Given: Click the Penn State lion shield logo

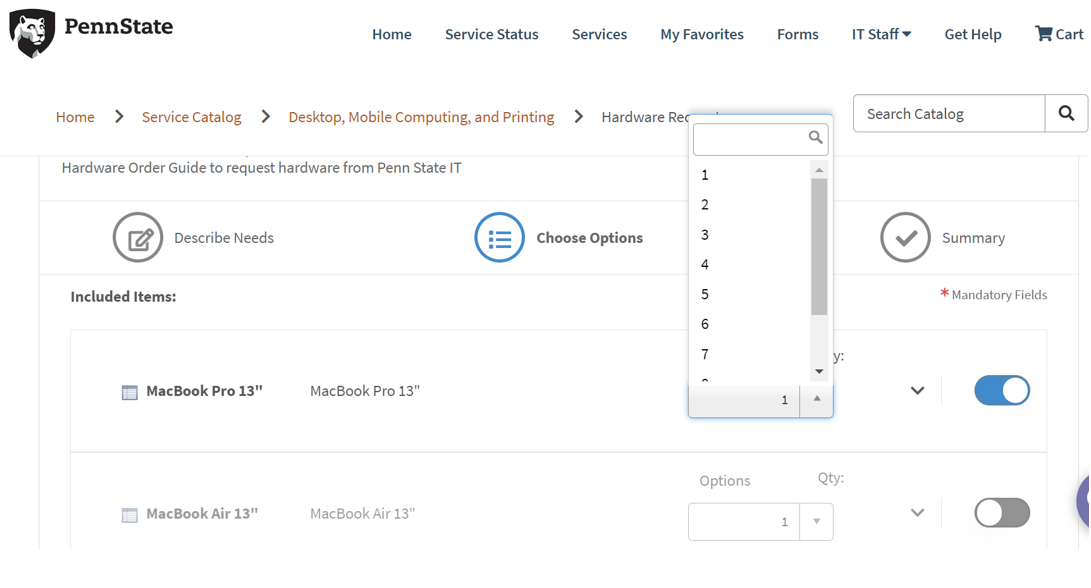Looking at the screenshot, I should click(x=32, y=33).
